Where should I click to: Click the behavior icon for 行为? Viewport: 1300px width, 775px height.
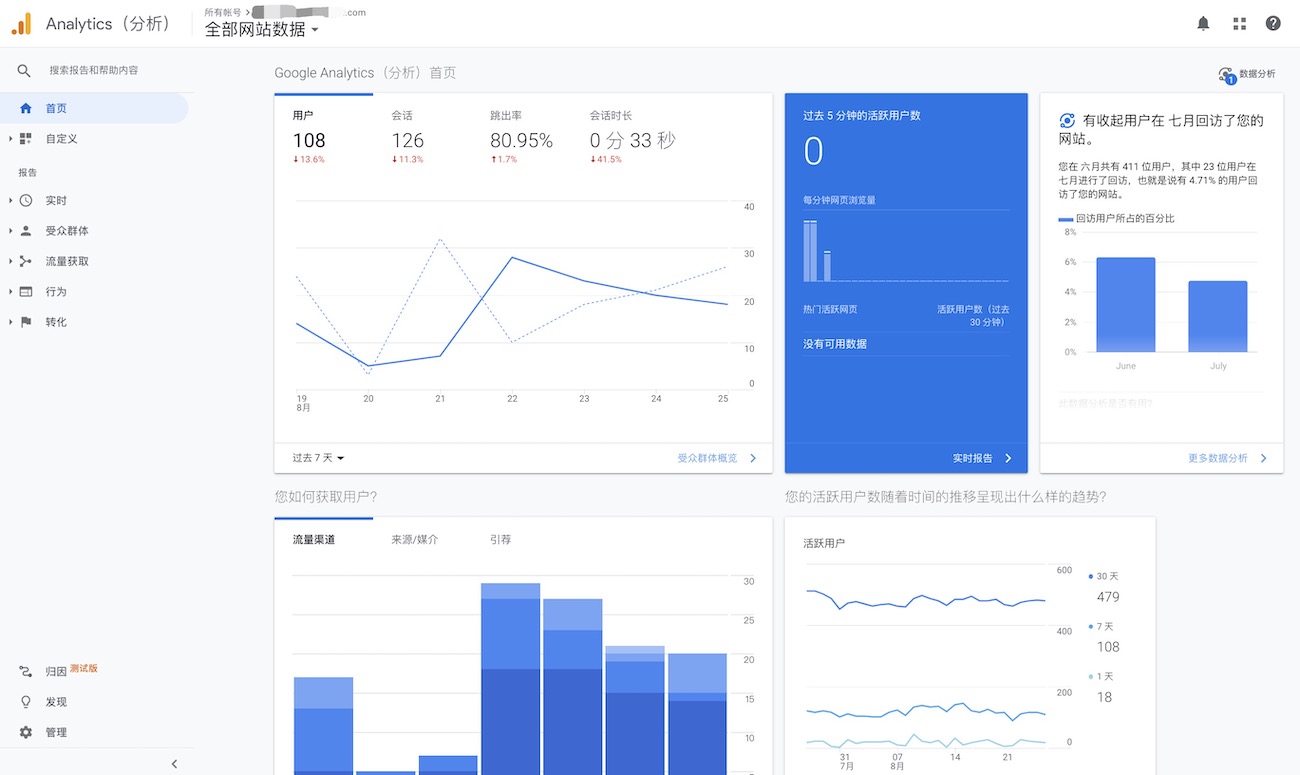pos(26,292)
